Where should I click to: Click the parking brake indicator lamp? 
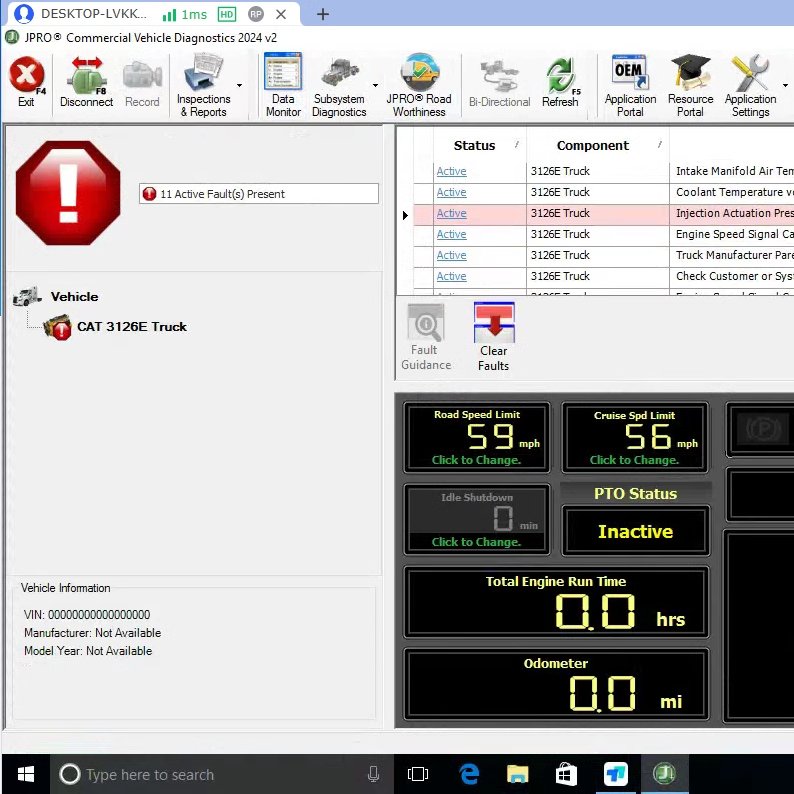click(763, 429)
